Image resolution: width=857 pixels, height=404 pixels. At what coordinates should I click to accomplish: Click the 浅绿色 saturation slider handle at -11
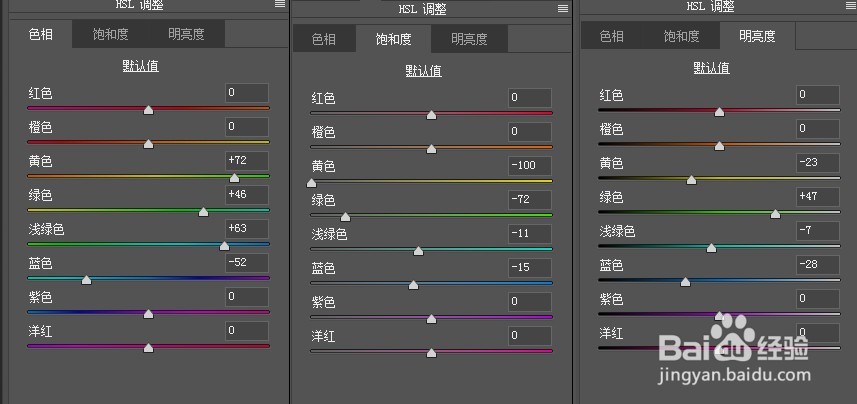418,251
